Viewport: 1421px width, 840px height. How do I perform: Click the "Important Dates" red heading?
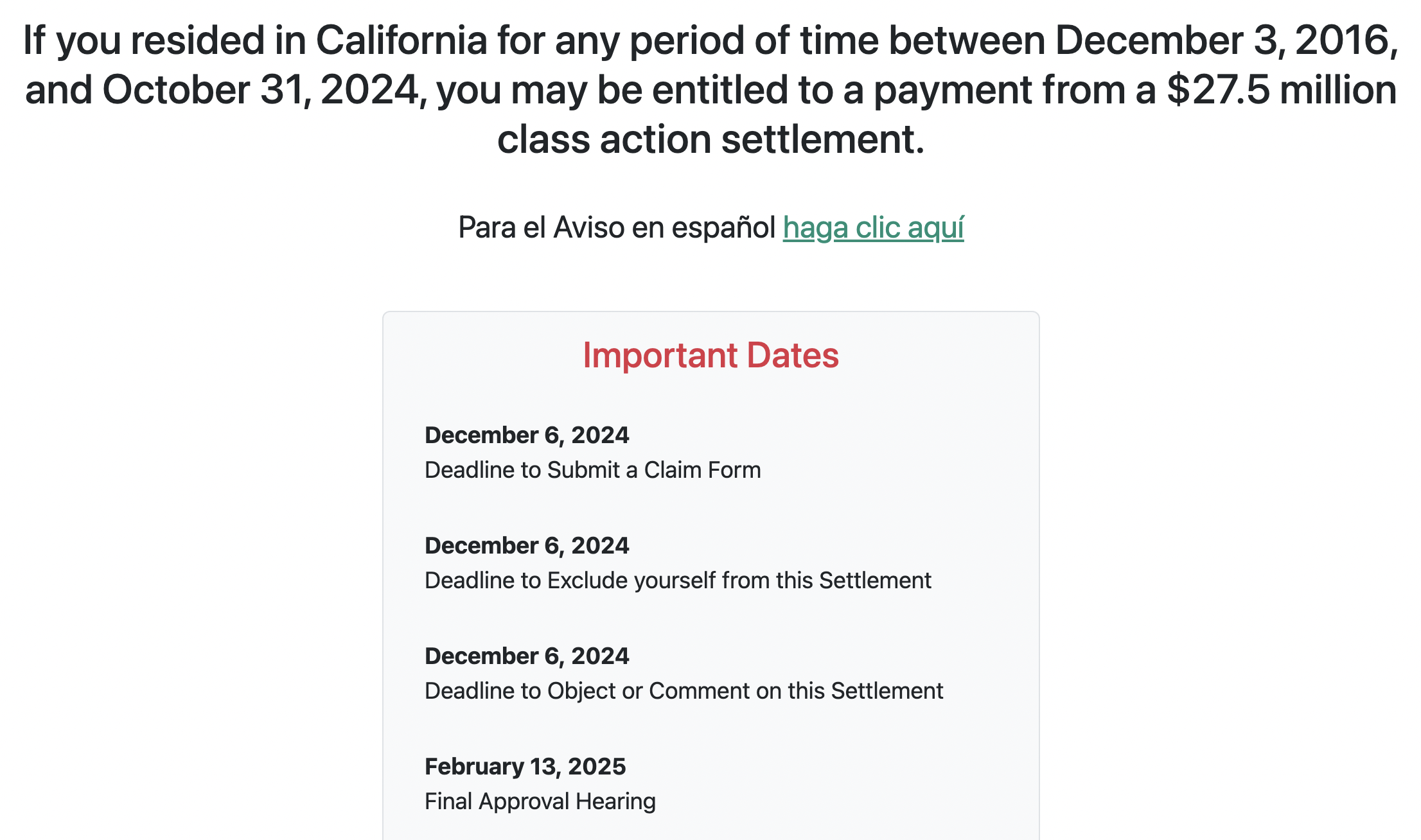pos(710,355)
